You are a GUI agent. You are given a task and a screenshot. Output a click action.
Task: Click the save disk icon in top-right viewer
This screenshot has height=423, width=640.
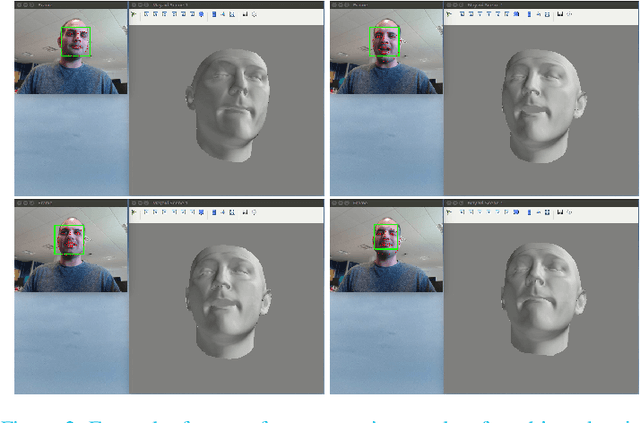pyautogui.click(x=559, y=16)
